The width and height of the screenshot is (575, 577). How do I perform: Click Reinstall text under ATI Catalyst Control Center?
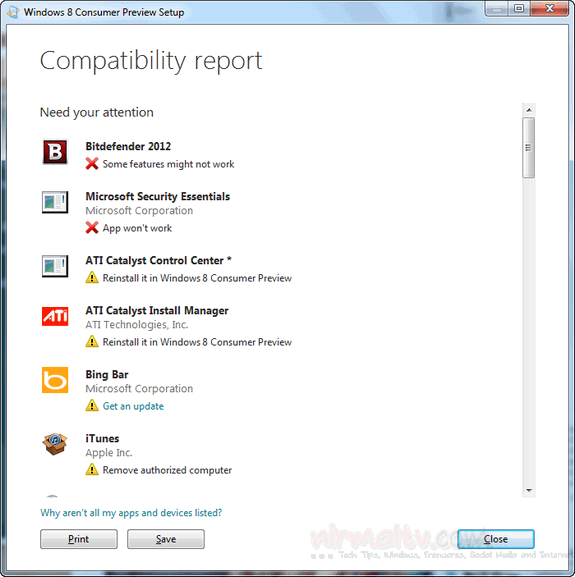pyautogui.click(x=197, y=278)
